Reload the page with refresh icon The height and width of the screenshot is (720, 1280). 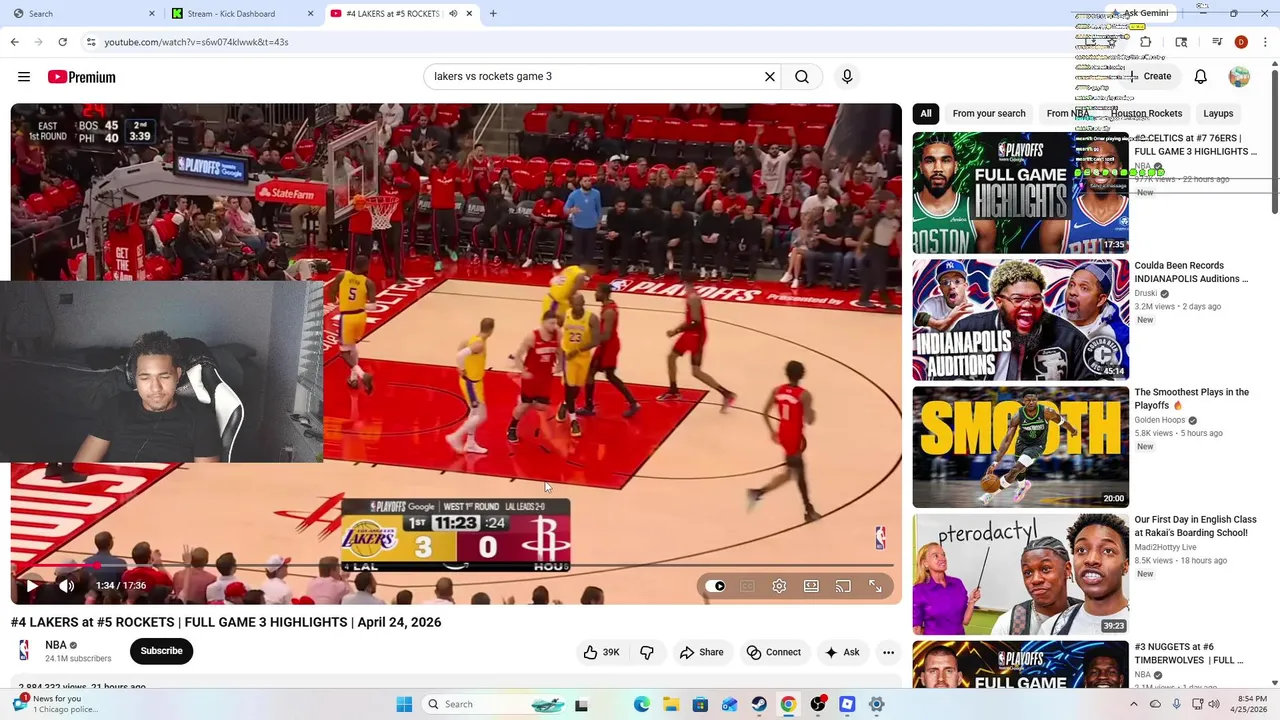[62, 42]
